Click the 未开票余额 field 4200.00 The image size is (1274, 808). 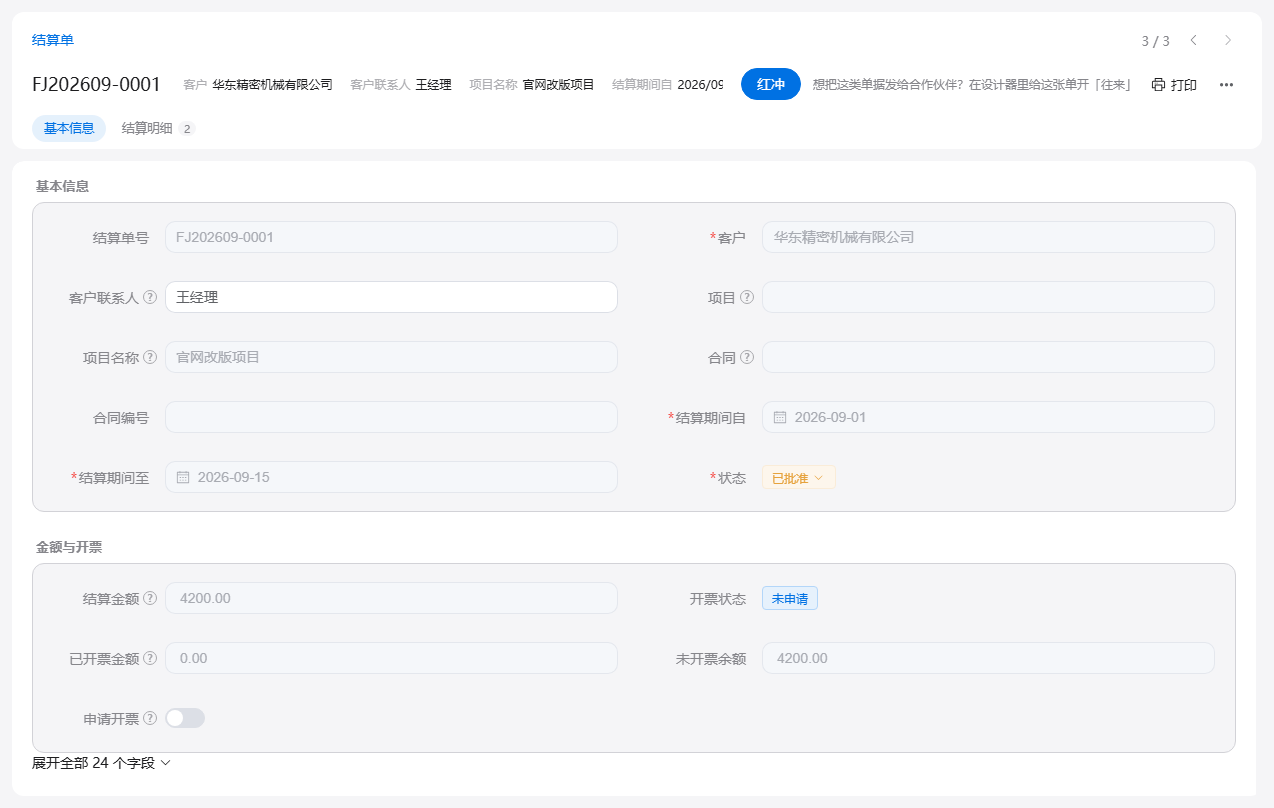(x=988, y=658)
